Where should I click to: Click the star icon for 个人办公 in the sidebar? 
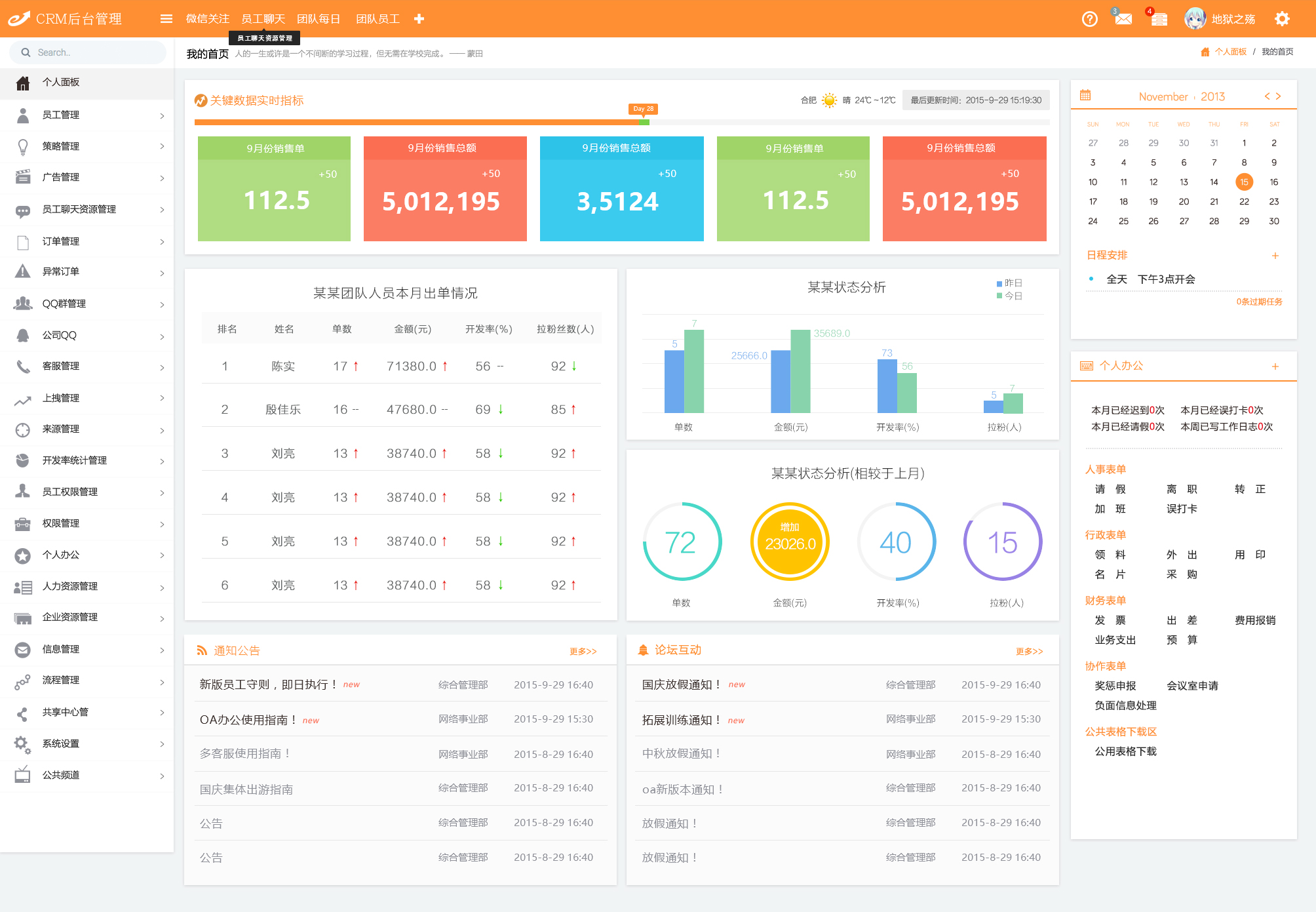23,556
